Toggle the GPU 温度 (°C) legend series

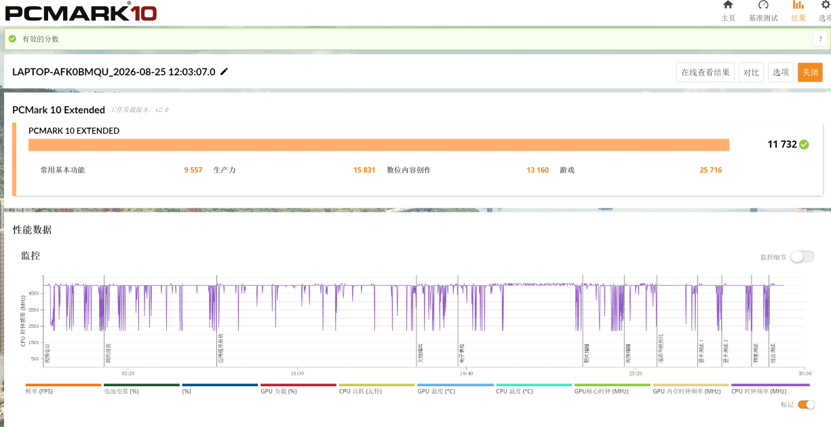(x=455, y=389)
